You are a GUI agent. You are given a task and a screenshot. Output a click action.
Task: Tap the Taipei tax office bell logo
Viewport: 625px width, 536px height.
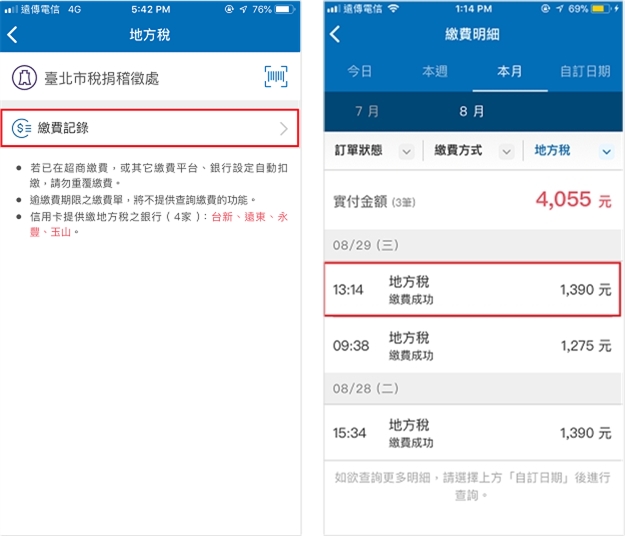(x=24, y=77)
